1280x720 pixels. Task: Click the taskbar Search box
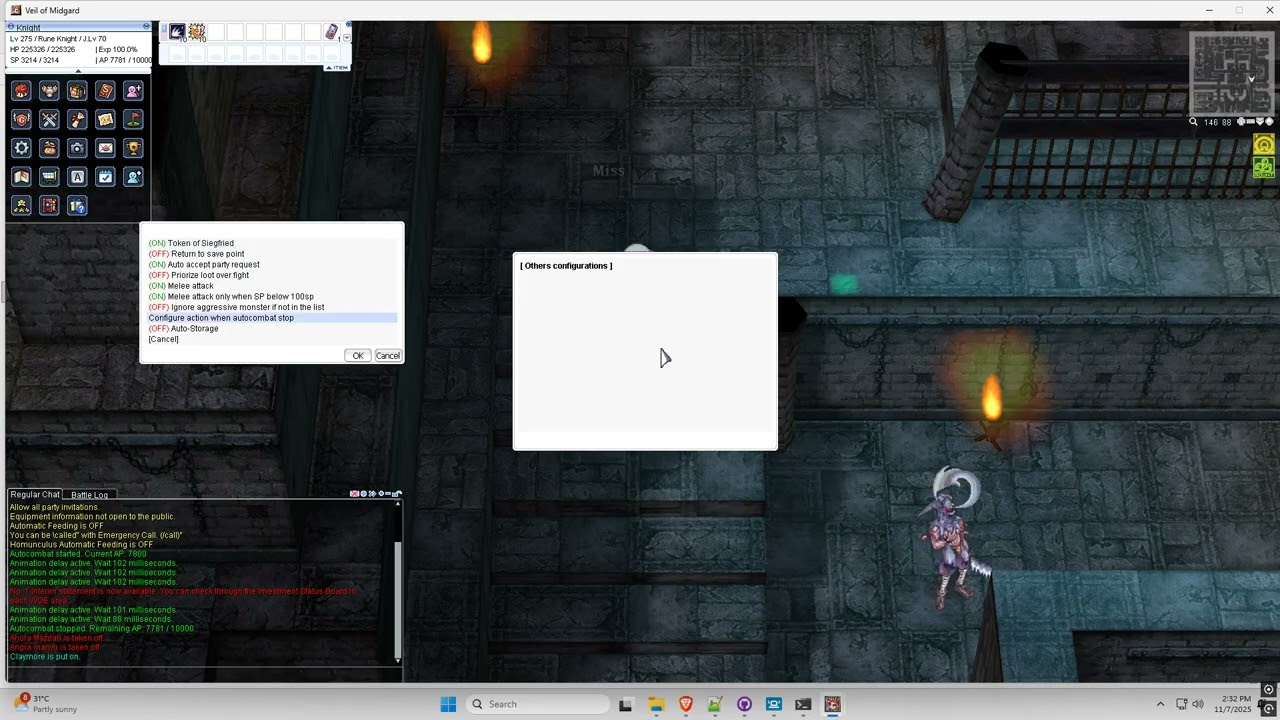click(538, 704)
